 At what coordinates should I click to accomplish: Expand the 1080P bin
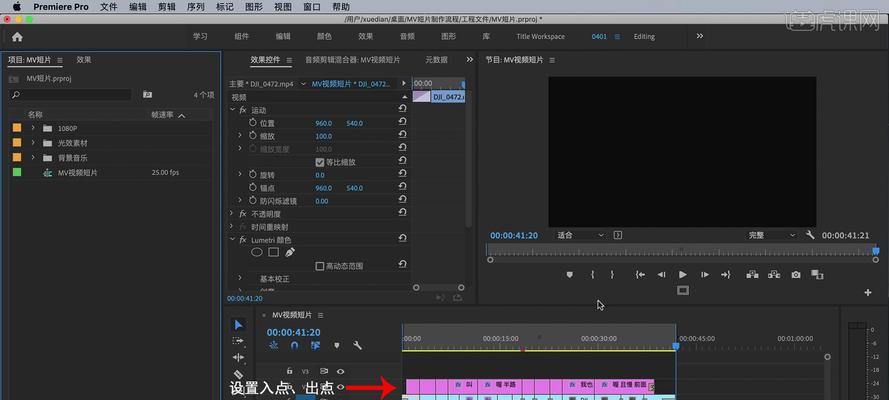pyautogui.click(x=33, y=128)
